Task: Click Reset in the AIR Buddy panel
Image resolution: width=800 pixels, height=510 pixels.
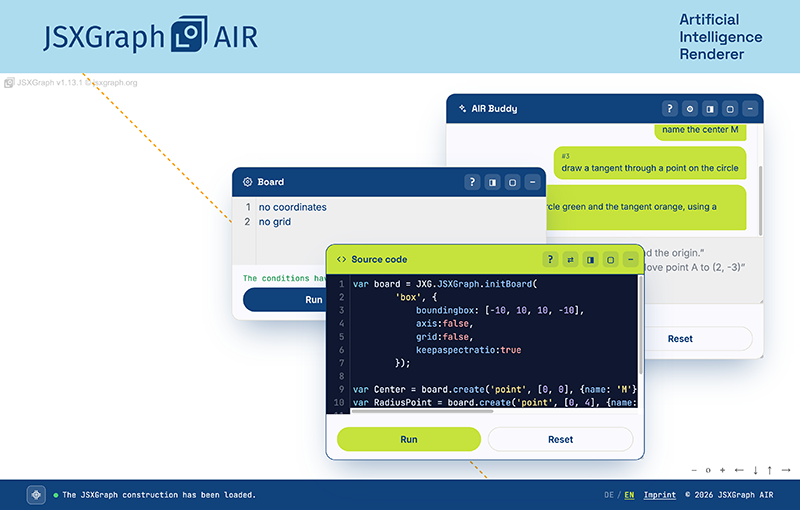Action: (680, 339)
